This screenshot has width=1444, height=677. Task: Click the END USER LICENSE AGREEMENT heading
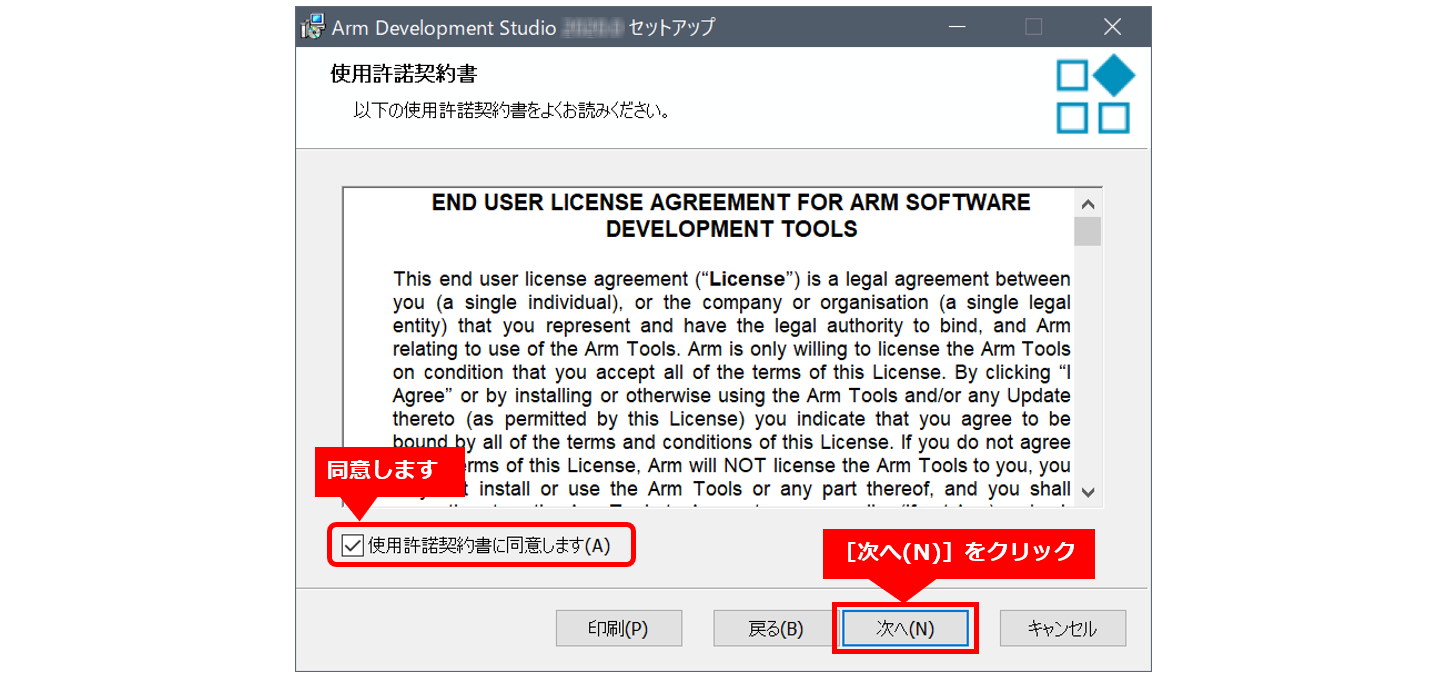731,215
